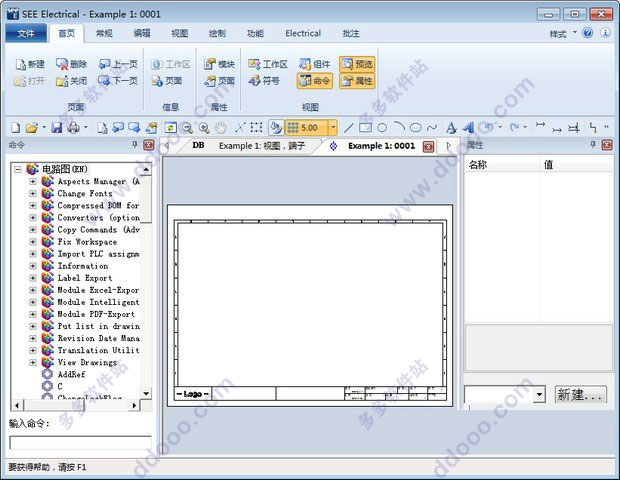Click the help question mark icon
This screenshot has width=620, height=480.
click(x=588, y=33)
